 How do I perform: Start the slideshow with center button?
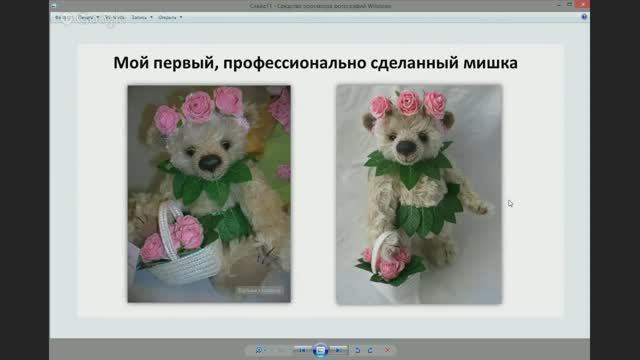coord(321,350)
